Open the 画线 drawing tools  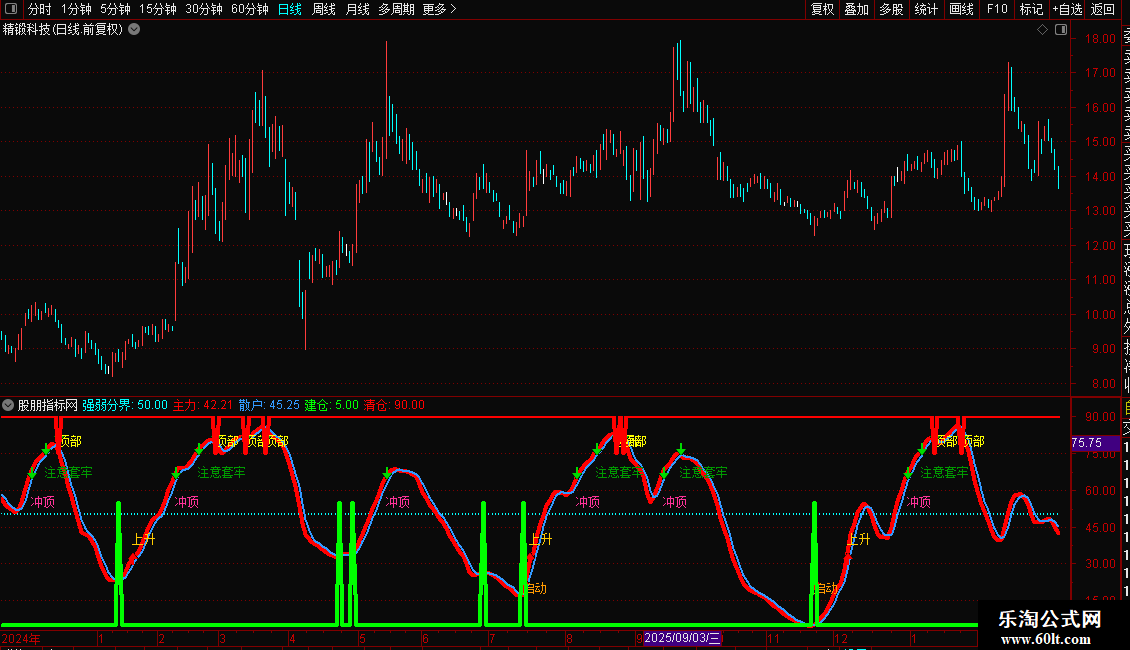tap(961, 9)
